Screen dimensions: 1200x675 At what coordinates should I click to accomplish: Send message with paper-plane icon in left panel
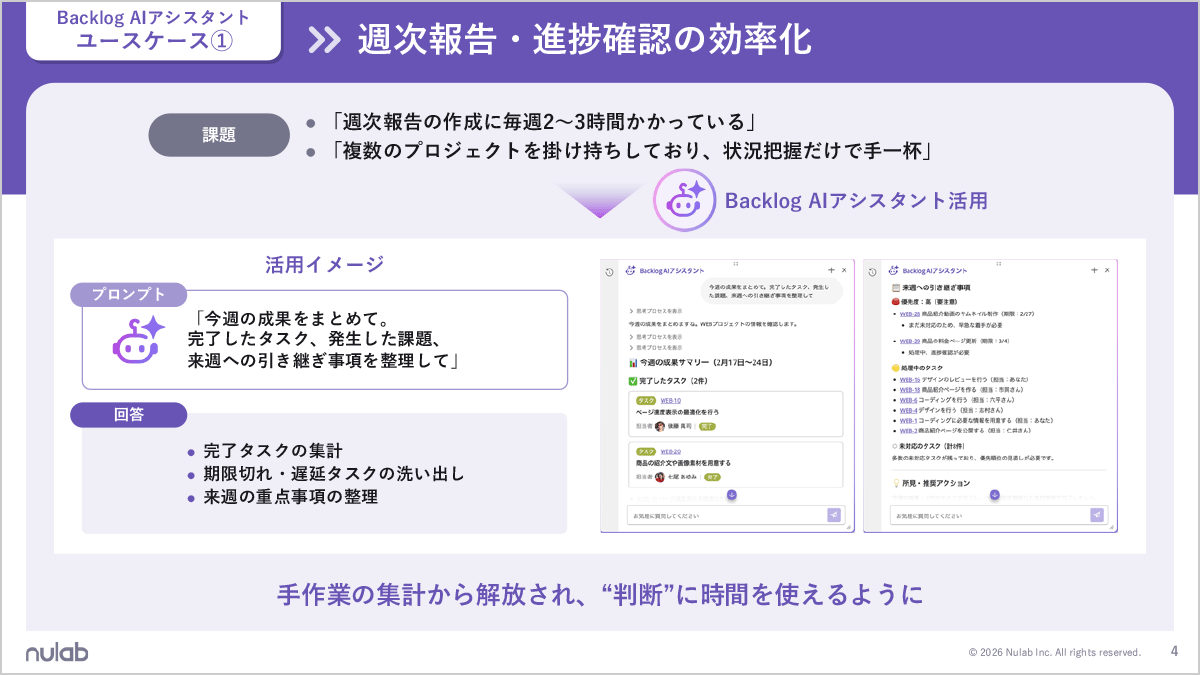(x=836, y=515)
